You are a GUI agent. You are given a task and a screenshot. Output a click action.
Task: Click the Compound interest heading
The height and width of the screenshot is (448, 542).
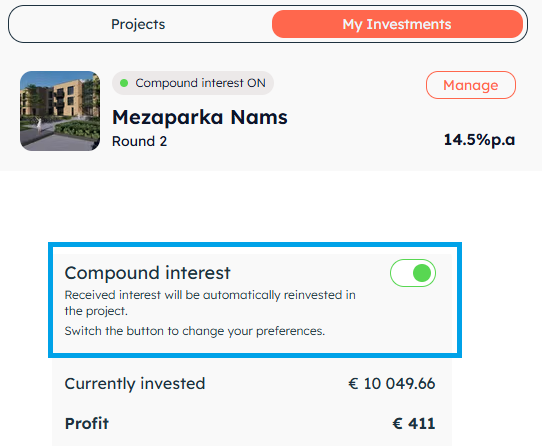coord(148,273)
